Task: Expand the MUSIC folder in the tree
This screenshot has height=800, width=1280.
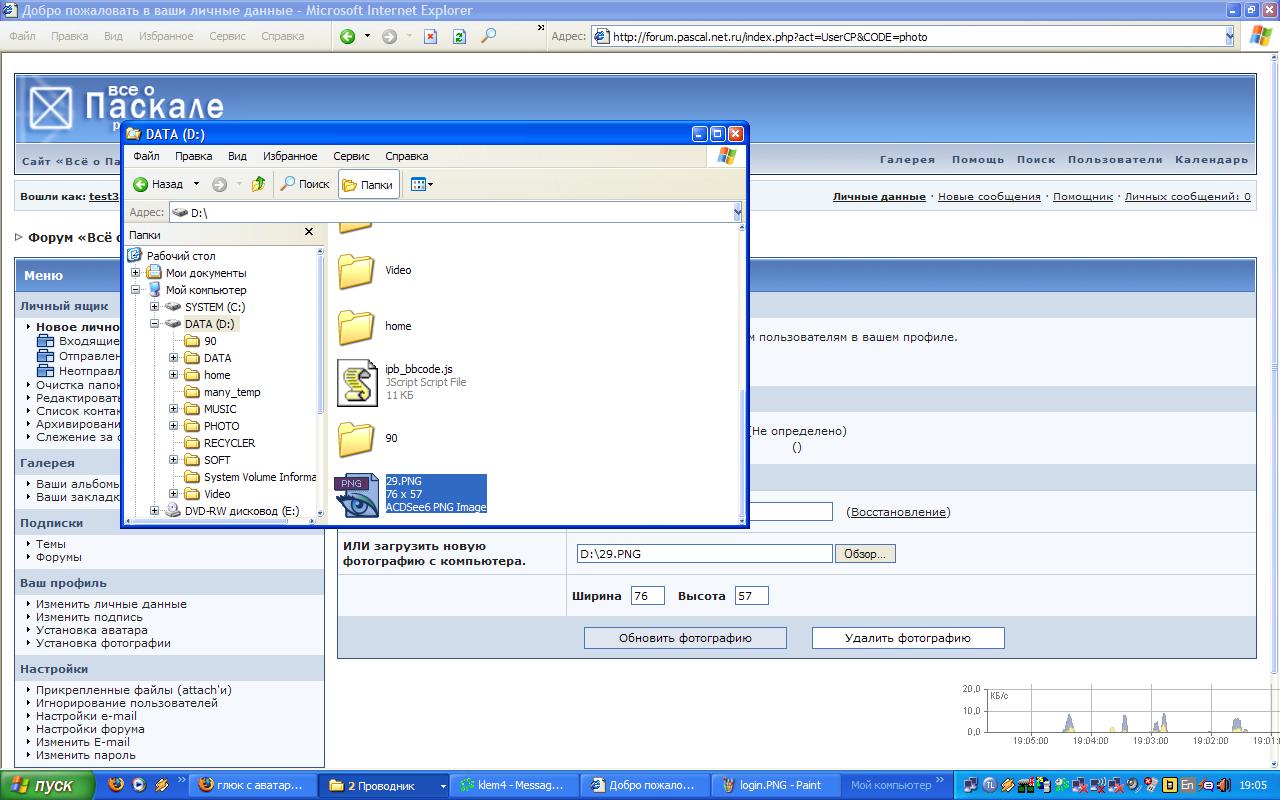Action: (x=174, y=409)
